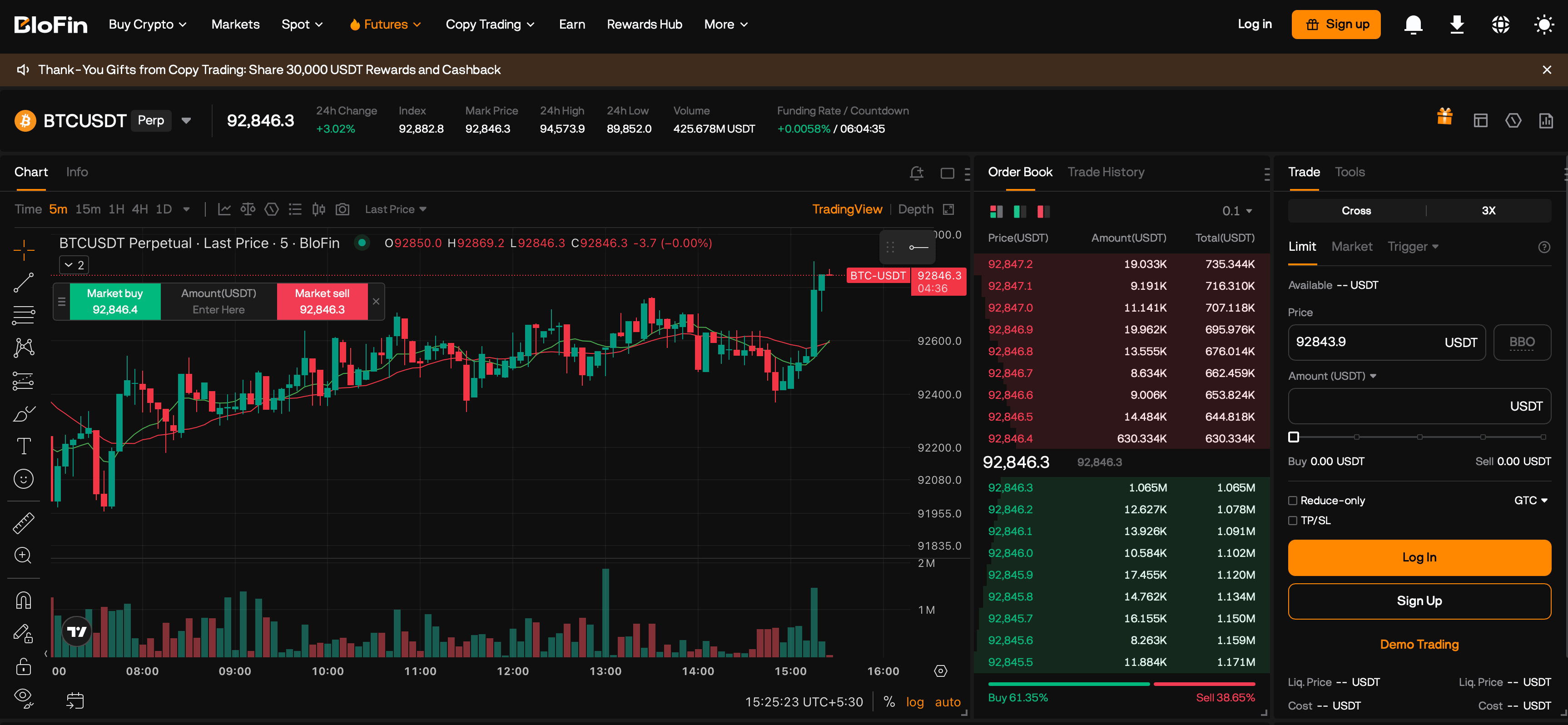Switch order book to sell-only view
1568x725 pixels.
click(x=1043, y=212)
